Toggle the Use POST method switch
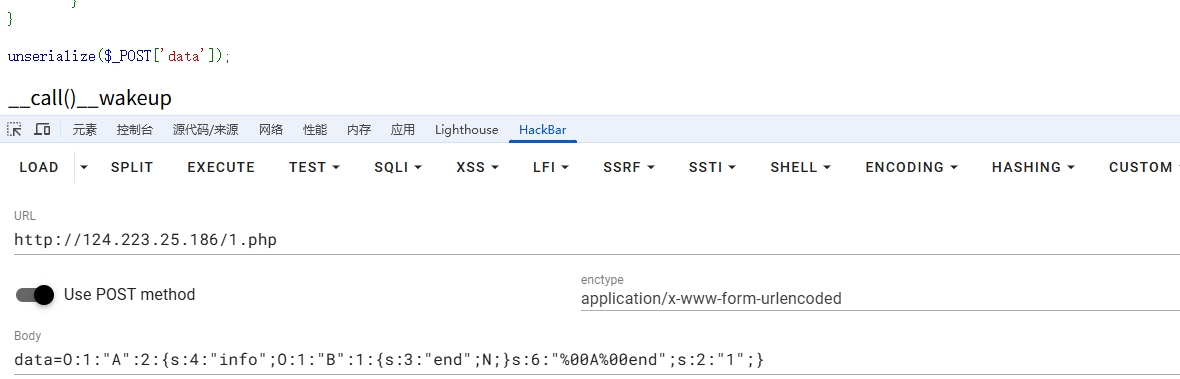 (35, 295)
